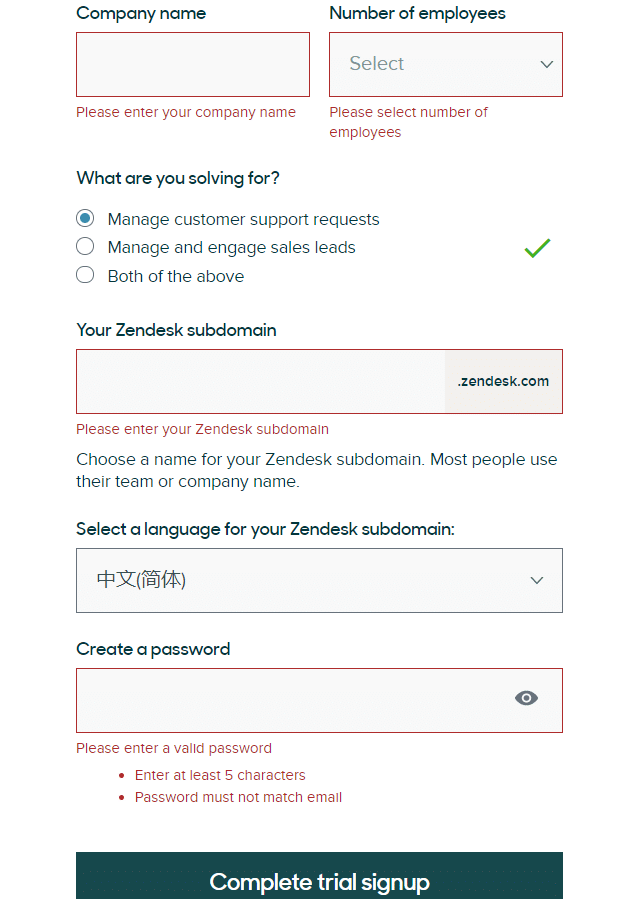Image resolution: width=635 pixels, height=899 pixels.
Task: Choose Manage and engage sales leads
Action: point(85,247)
